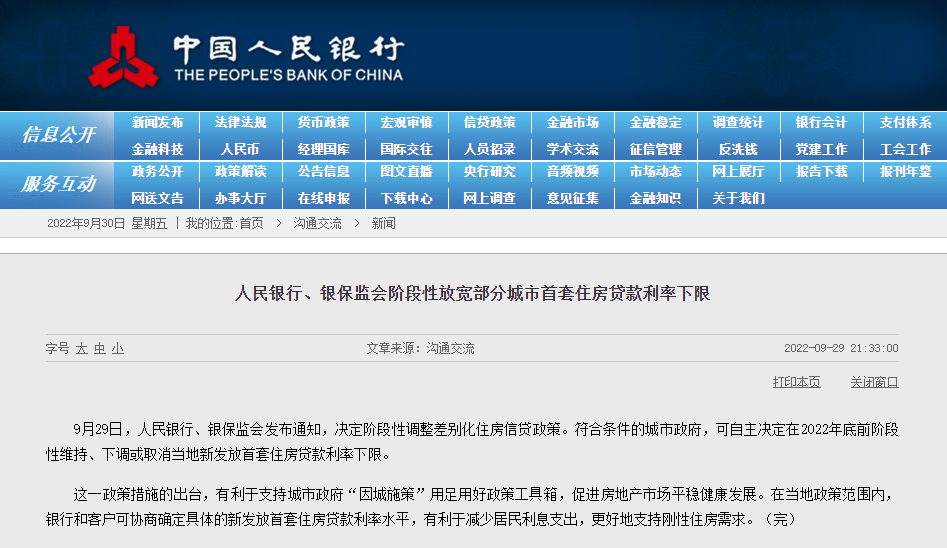
Task: Set font size to 中
Action: 100,349
